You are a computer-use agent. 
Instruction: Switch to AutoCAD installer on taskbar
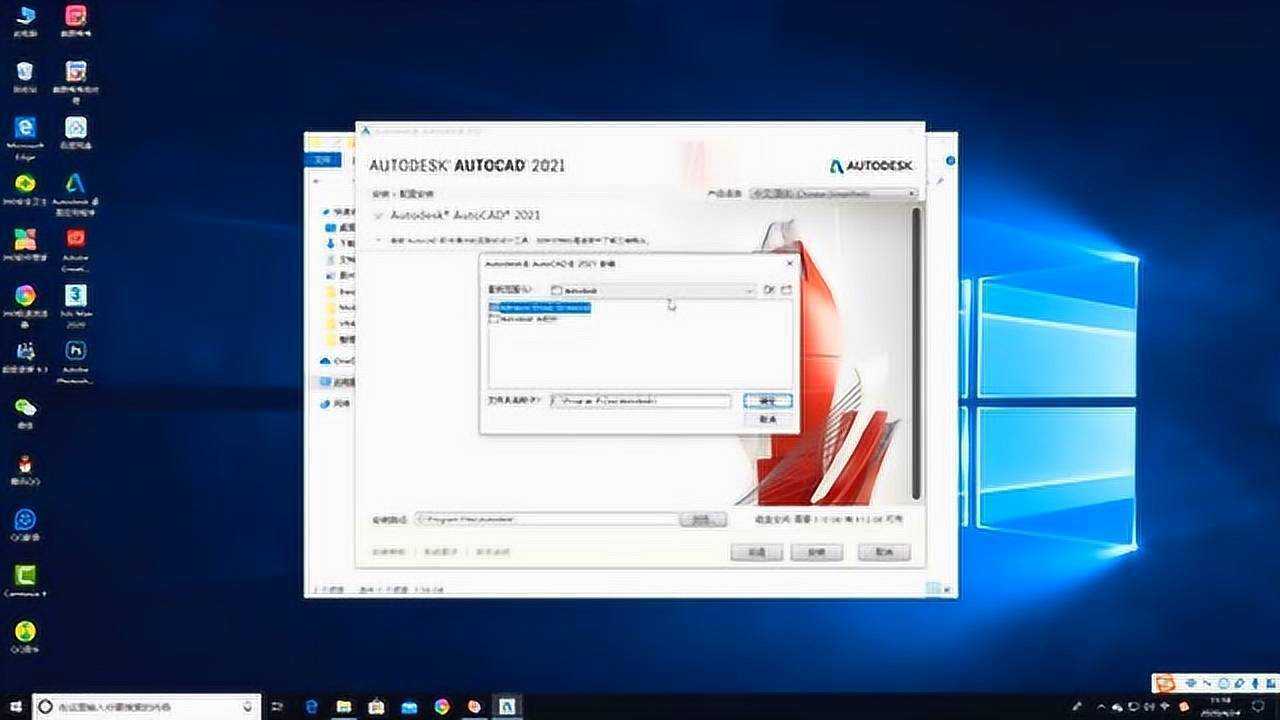(x=507, y=706)
